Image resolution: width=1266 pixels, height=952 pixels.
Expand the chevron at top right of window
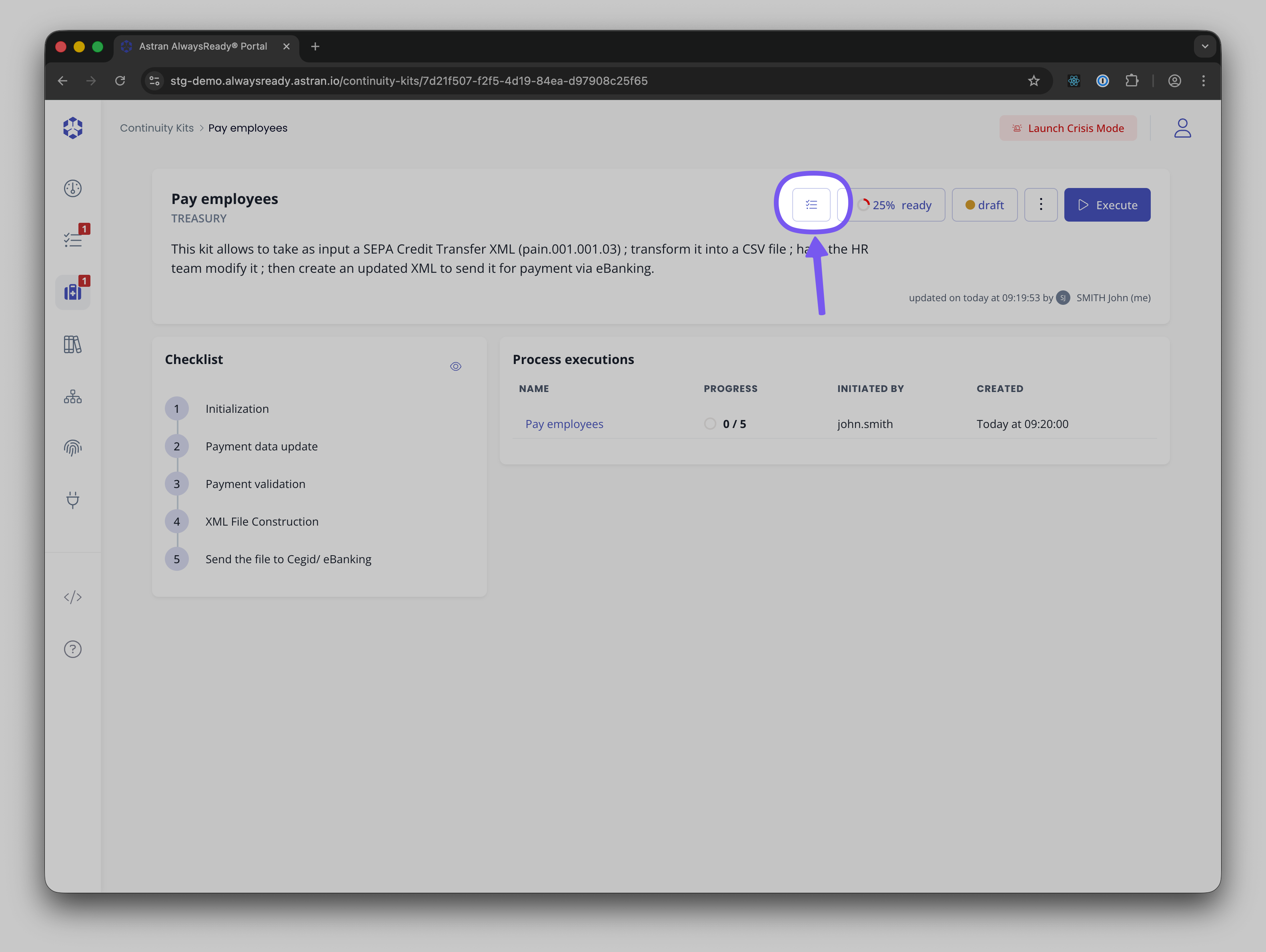(1205, 46)
